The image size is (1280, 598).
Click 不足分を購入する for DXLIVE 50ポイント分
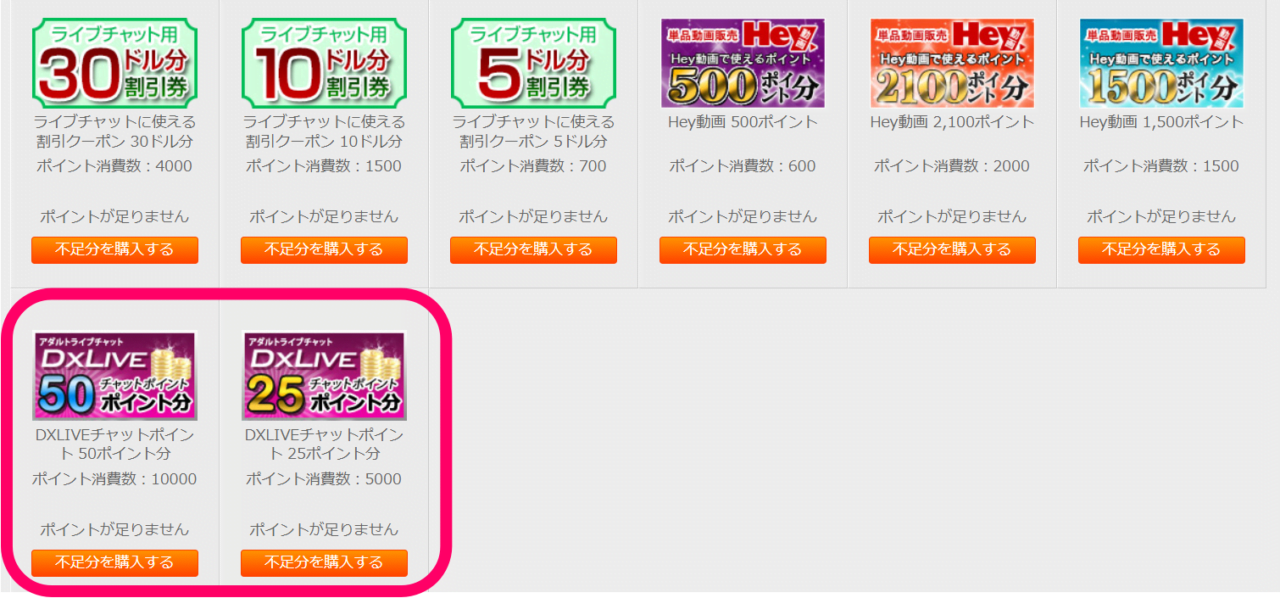115,563
